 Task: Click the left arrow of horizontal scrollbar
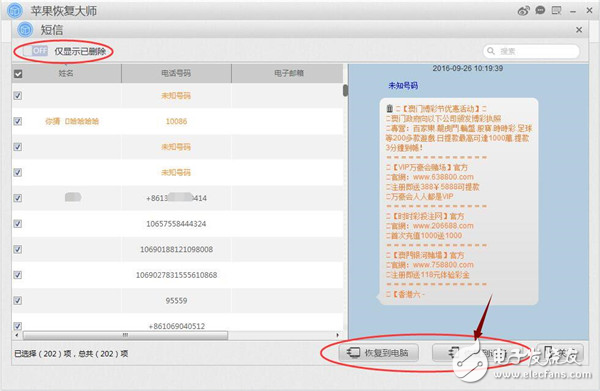pos(16,335)
